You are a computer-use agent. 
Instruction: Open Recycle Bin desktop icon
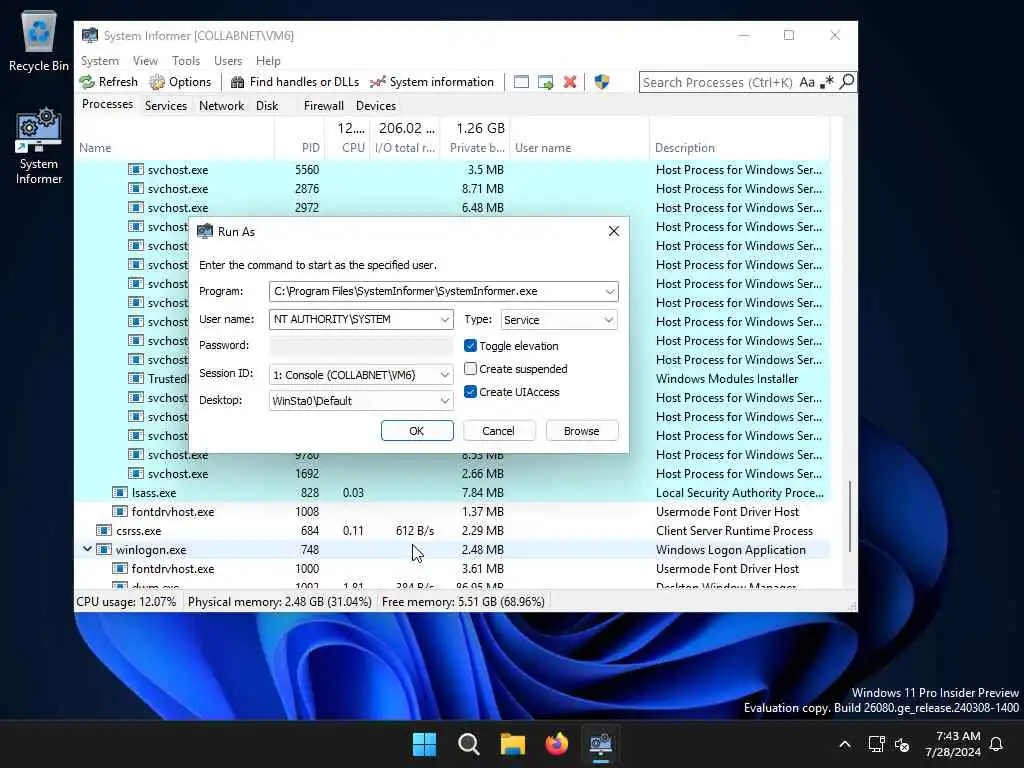point(39,40)
